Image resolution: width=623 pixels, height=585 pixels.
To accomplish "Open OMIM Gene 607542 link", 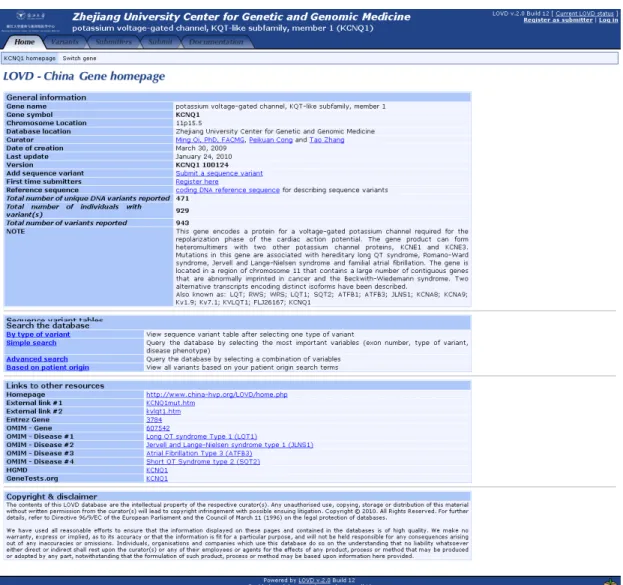I will click(158, 428).
